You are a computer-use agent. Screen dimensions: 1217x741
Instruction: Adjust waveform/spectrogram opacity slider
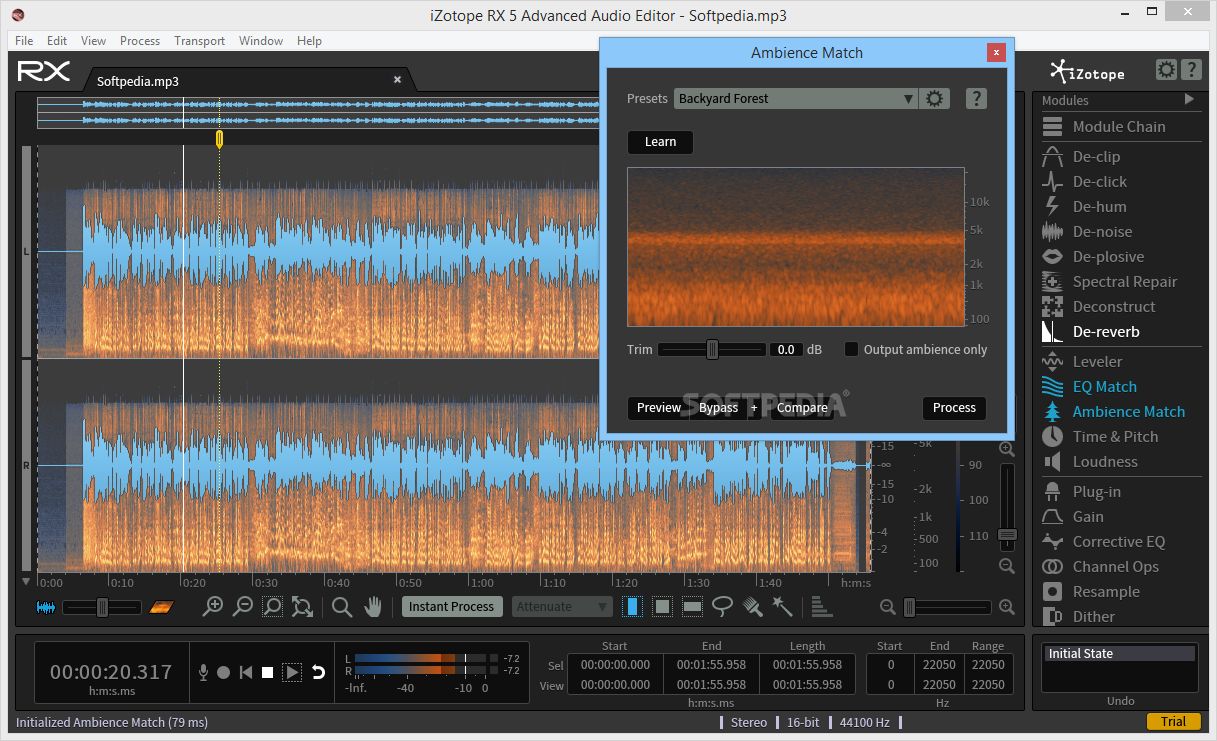(101, 607)
